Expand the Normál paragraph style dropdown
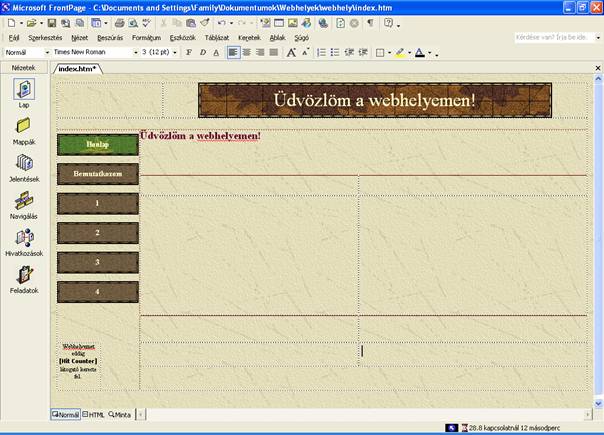604x435 pixels. [x=45, y=52]
